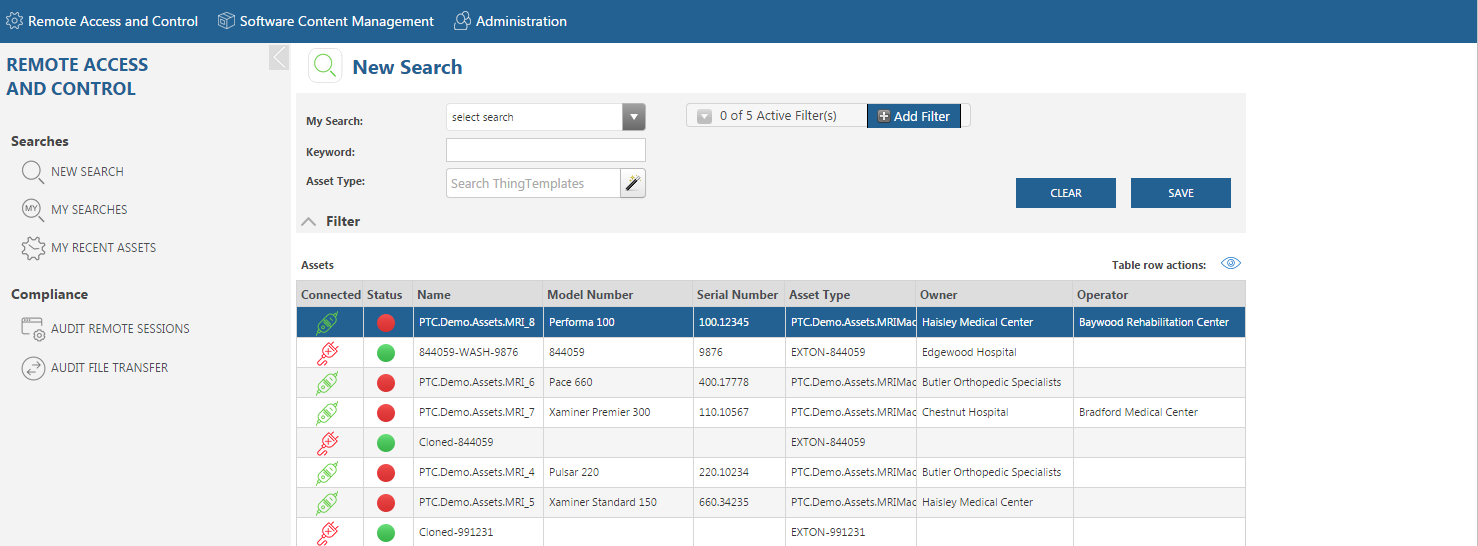This screenshot has width=1478, height=546.
Task: Click the MY SEARCHES icon
Action: [33, 210]
